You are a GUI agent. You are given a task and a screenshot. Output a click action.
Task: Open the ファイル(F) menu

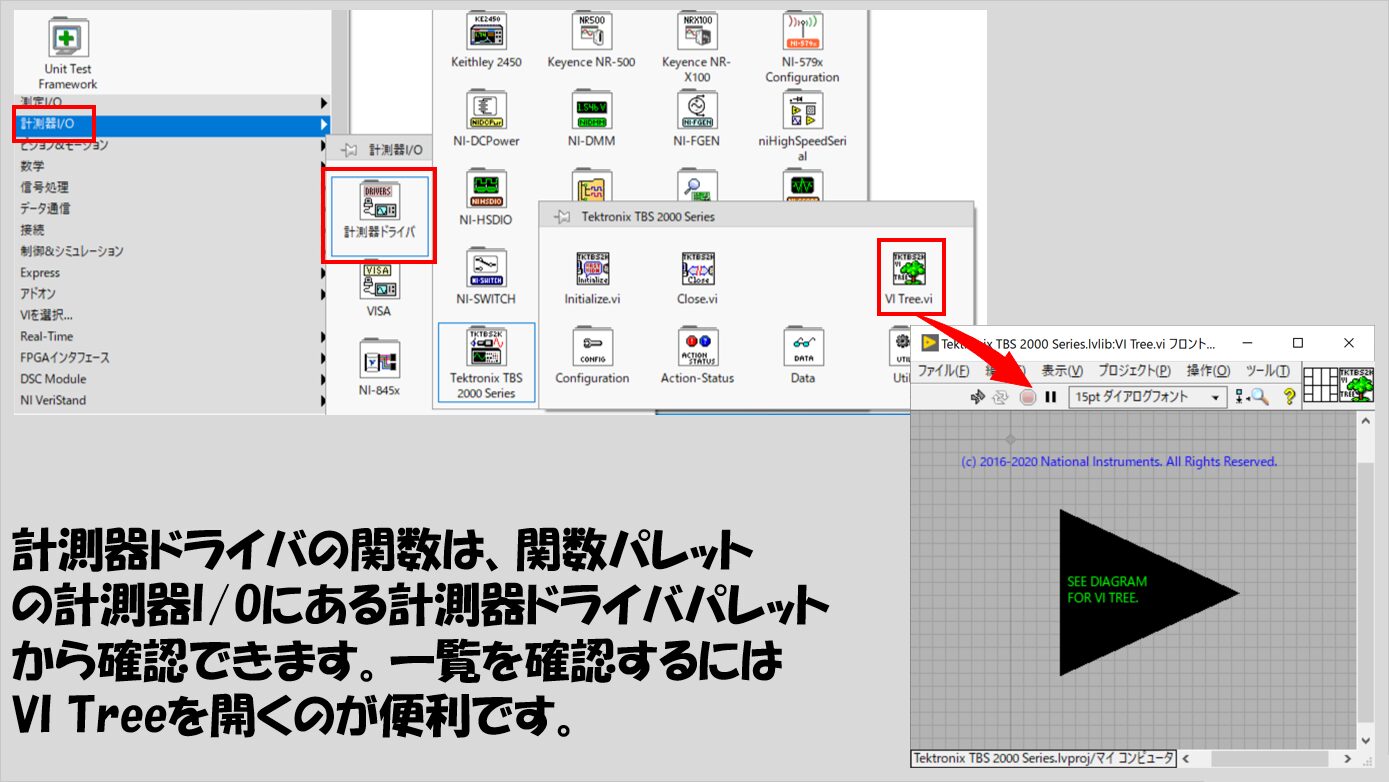pos(943,371)
